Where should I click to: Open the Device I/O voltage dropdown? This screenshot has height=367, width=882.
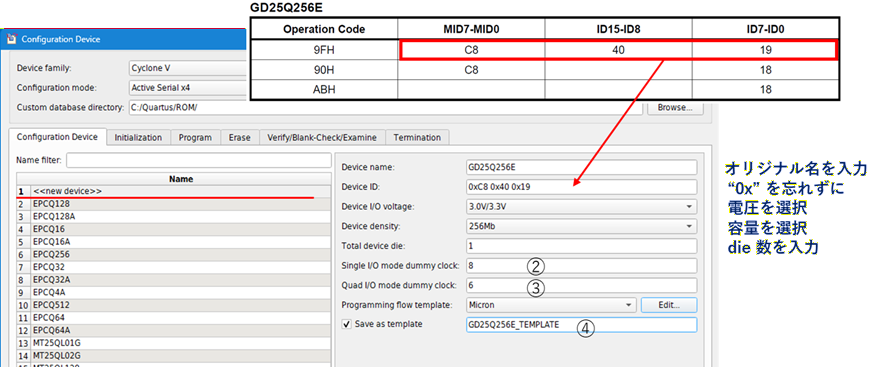pos(582,207)
